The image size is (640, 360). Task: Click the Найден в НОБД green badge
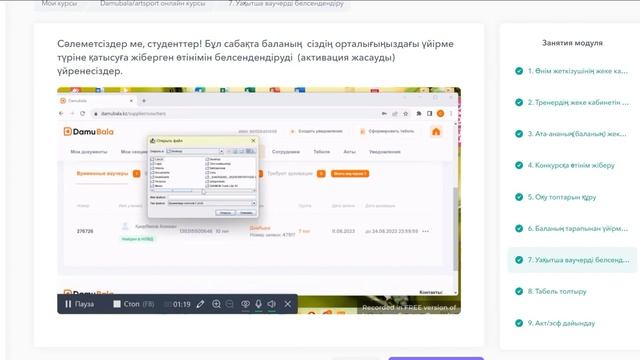(138, 239)
